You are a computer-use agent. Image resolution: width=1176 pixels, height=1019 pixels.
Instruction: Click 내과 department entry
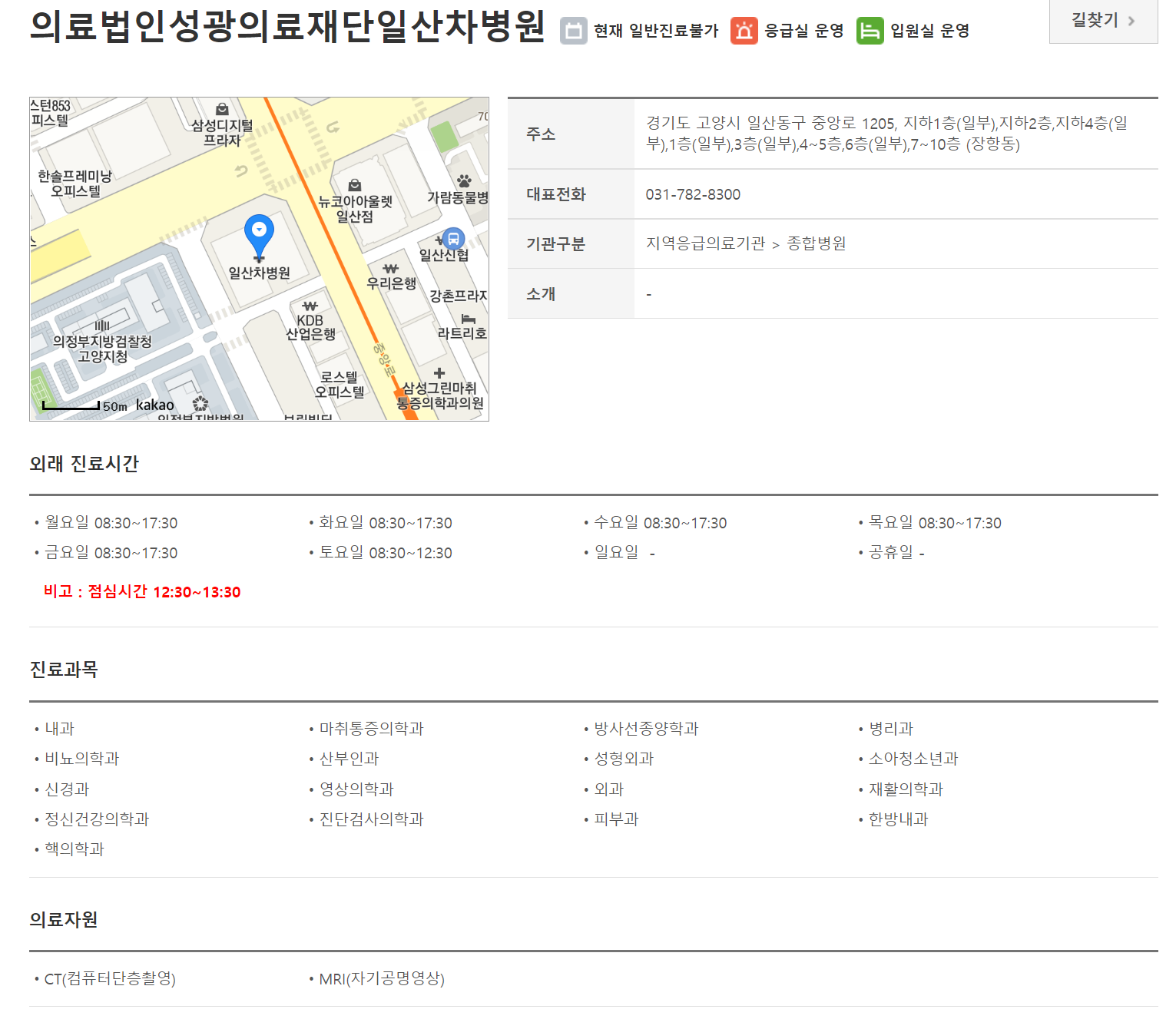click(x=59, y=729)
